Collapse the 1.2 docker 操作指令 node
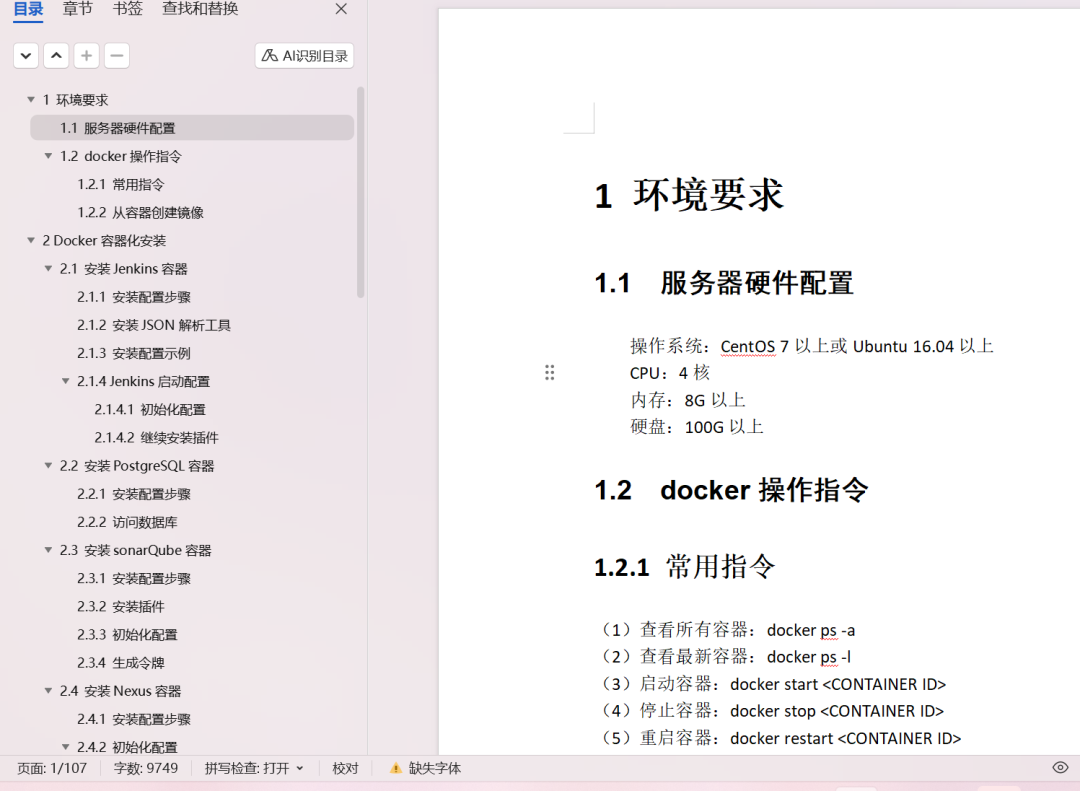This screenshot has height=791, width=1080. tap(48, 156)
